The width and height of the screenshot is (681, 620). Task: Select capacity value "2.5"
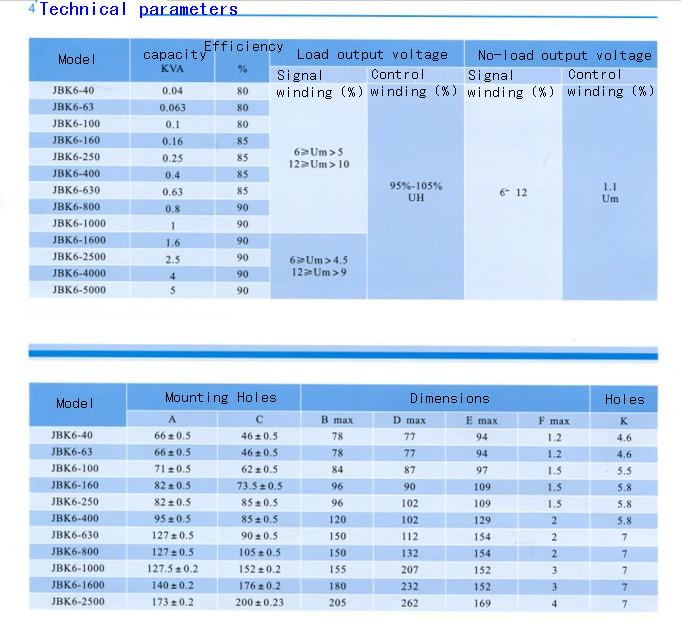[x=172, y=260]
